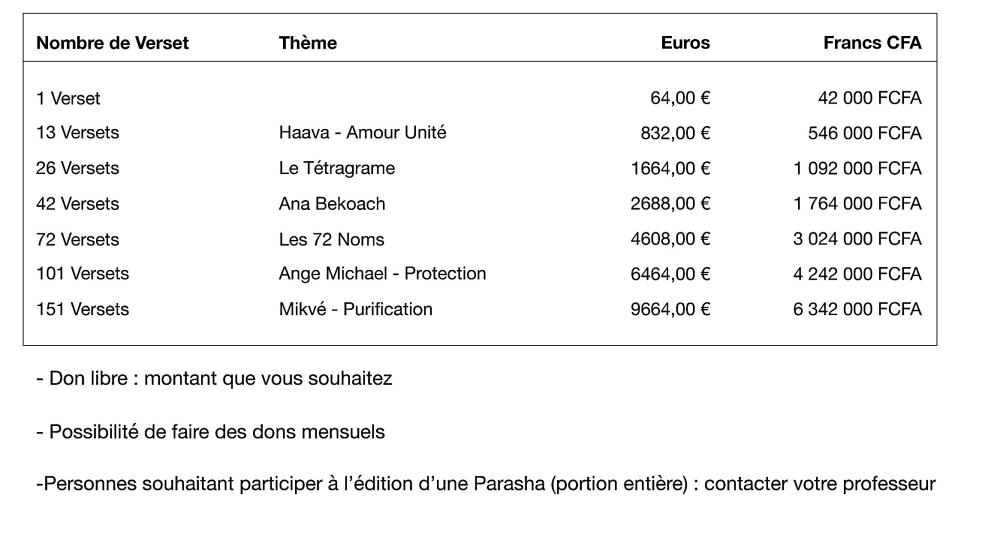Click "Ange Michael - Protection" theme cell
Screen dimensions: 1000x540
click(x=382, y=274)
